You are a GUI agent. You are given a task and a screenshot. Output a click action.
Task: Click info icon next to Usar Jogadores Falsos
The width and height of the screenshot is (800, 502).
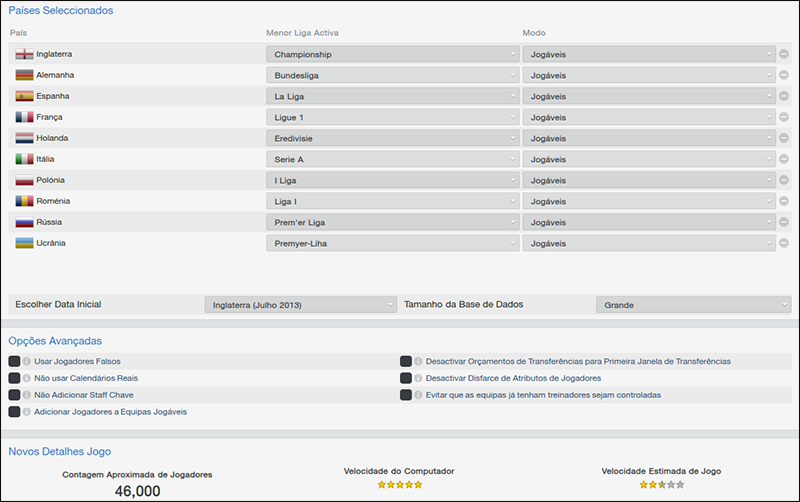point(26,361)
